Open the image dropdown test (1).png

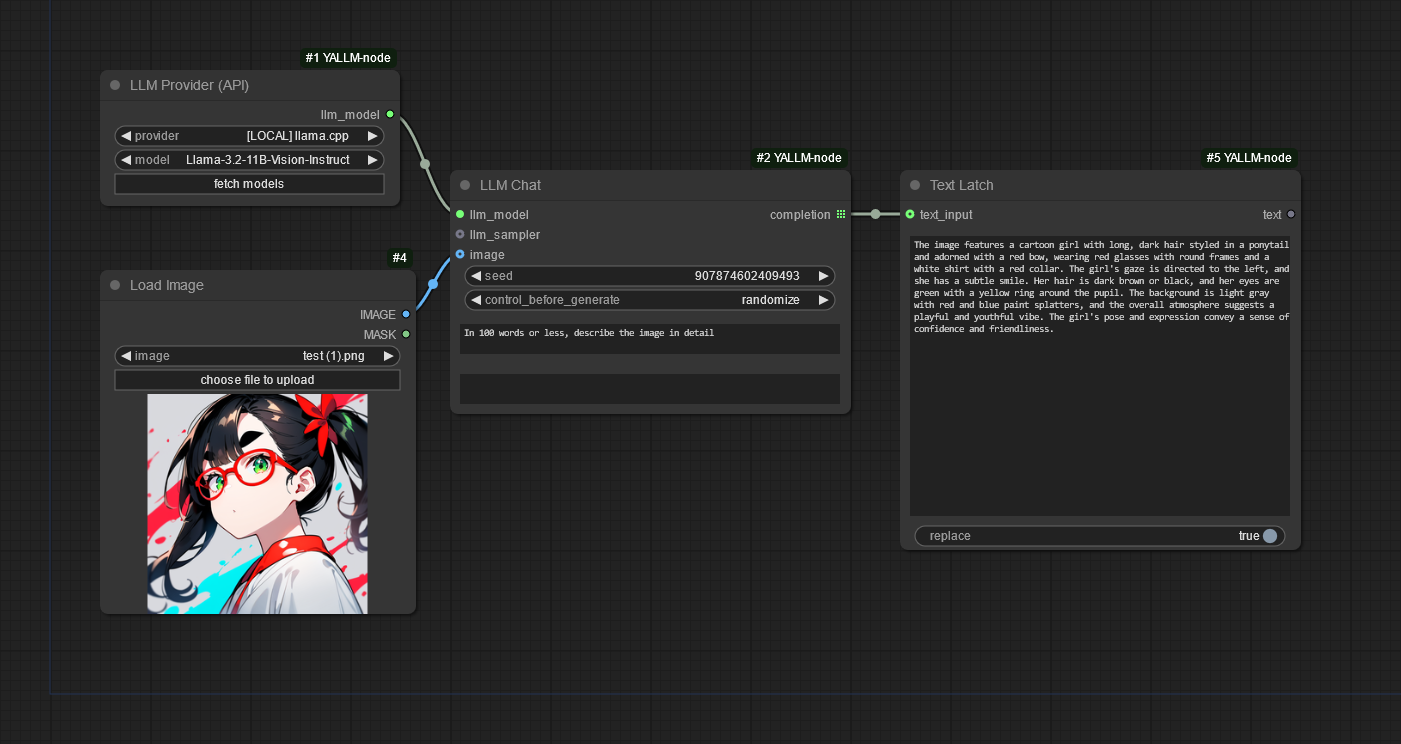click(x=258, y=356)
